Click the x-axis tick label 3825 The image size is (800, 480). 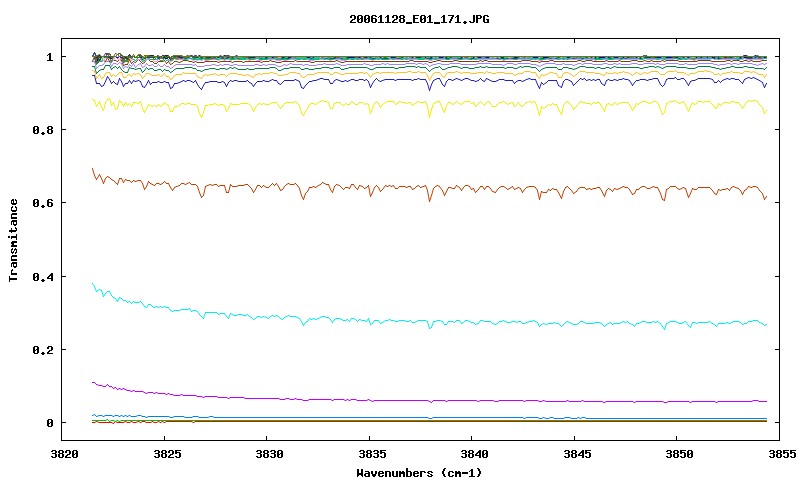tap(167, 454)
